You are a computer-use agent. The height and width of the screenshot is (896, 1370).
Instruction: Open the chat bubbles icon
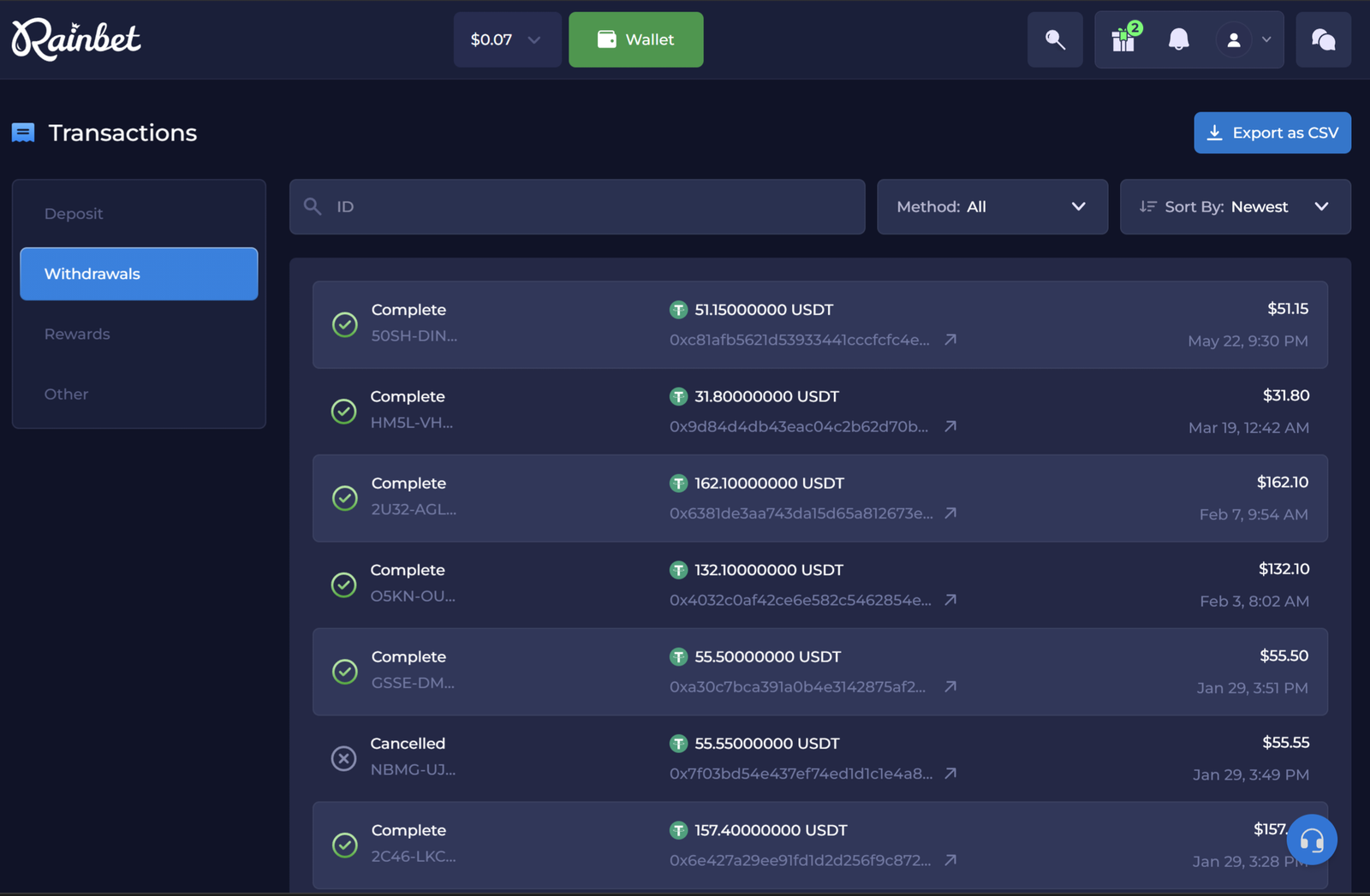pyautogui.click(x=1324, y=39)
